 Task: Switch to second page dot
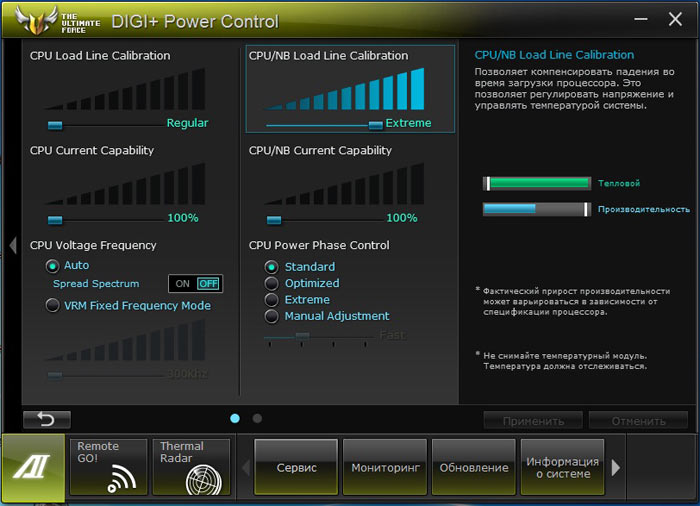click(257, 418)
